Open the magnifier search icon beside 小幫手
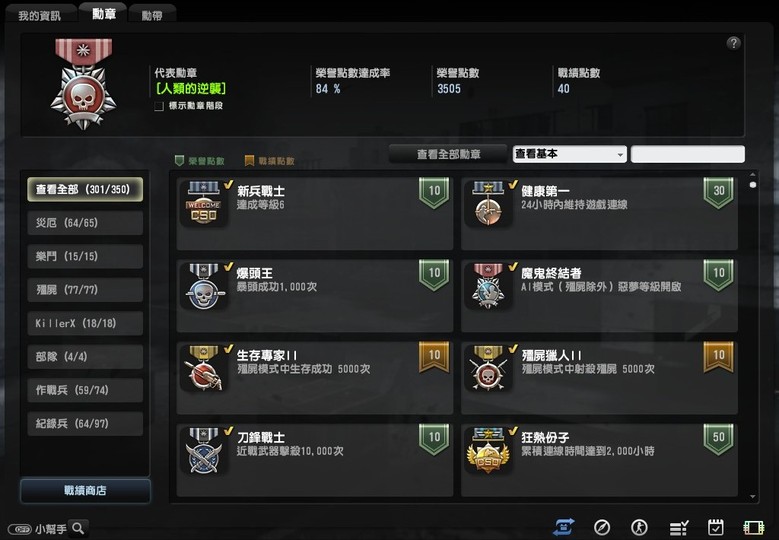The width and height of the screenshot is (779, 540). click(x=78, y=528)
